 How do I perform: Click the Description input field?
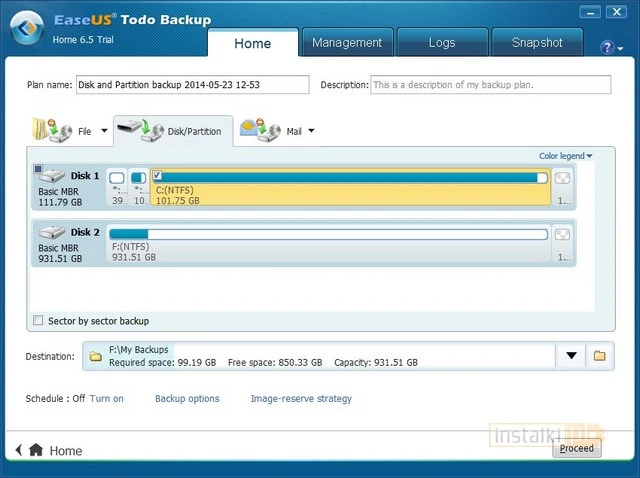pos(491,84)
